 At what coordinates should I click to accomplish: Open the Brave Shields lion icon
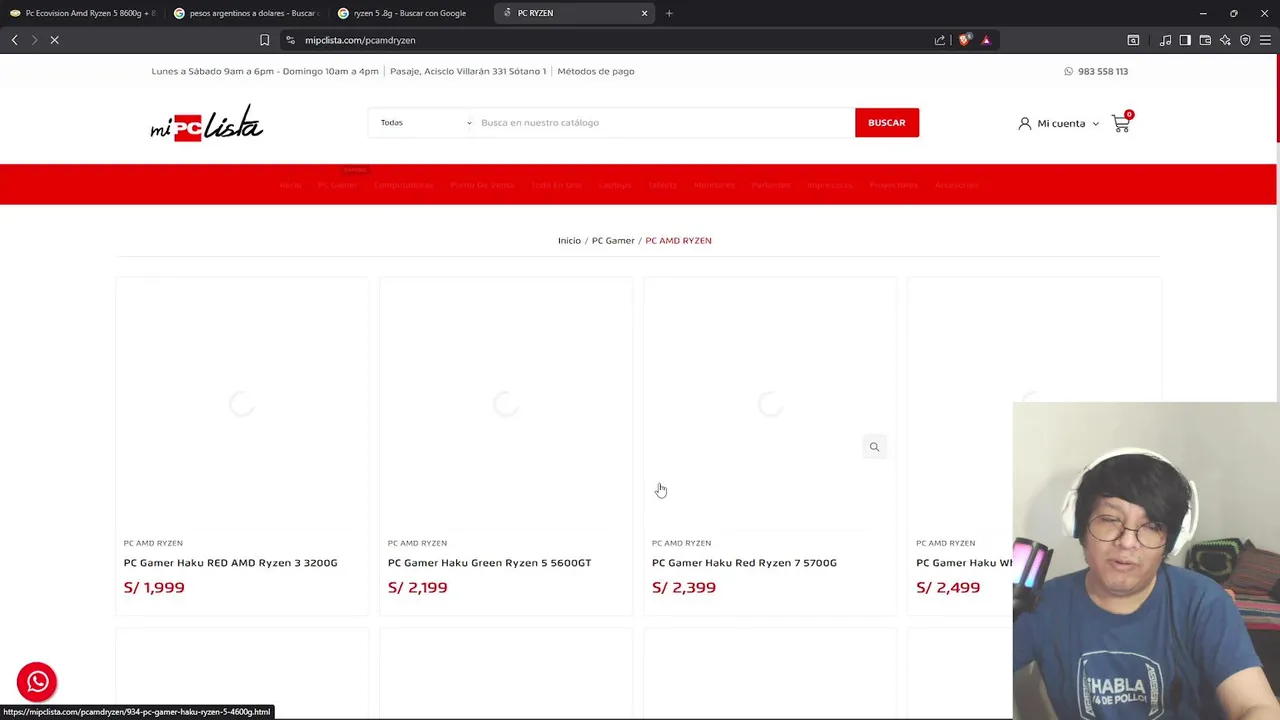point(964,40)
